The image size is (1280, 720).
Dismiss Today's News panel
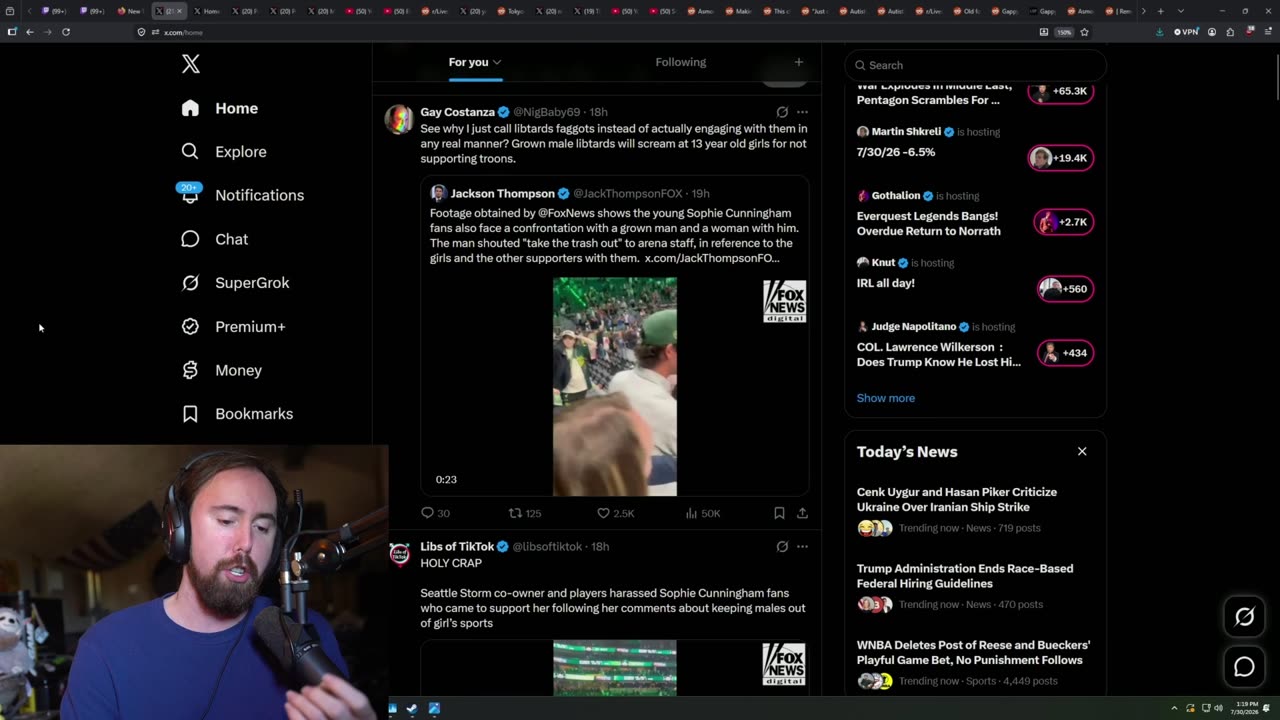(1082, 451)
